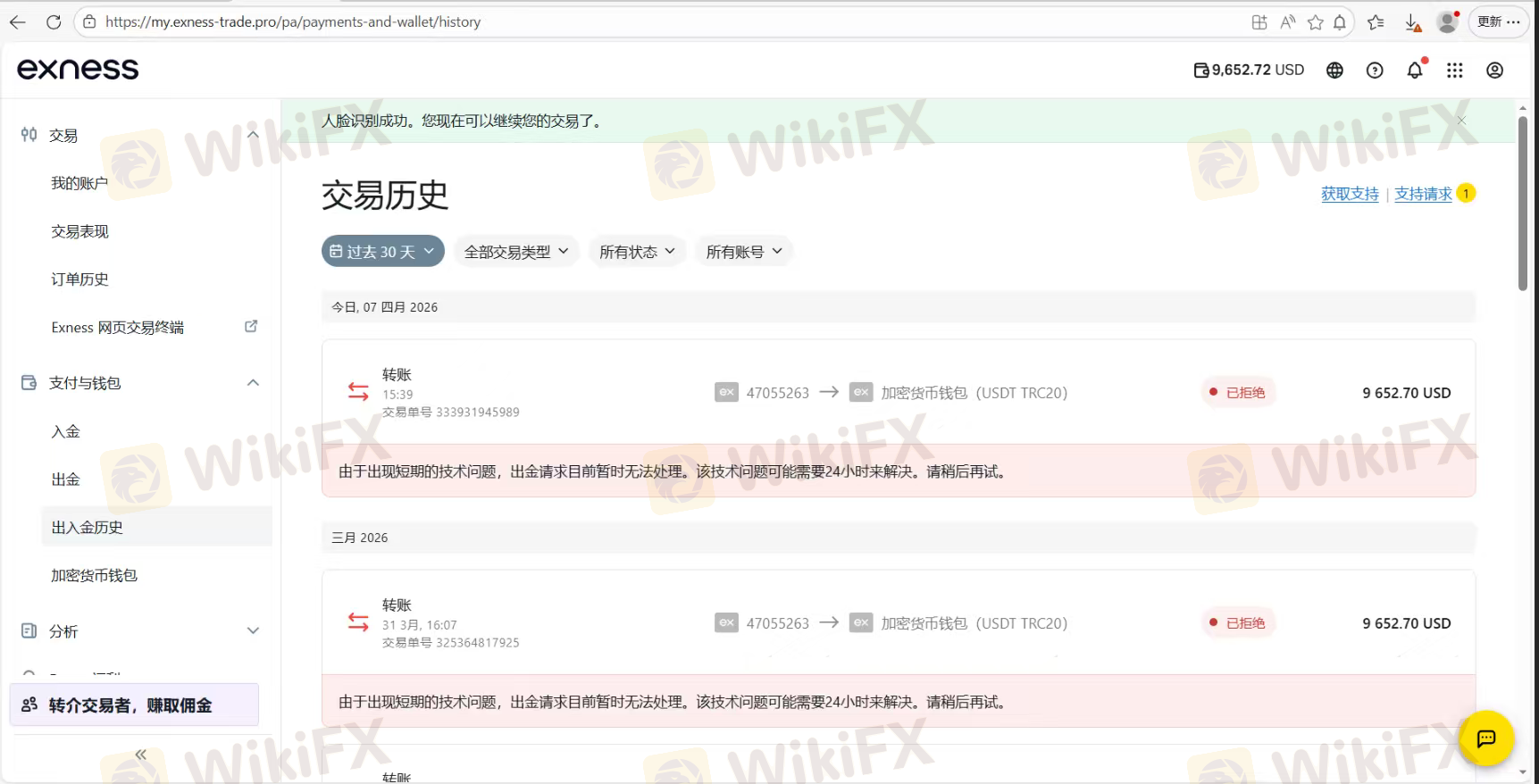Expand the 分析 sidebar section
Viewport: 1539px width, 784px height.
tap(253, 630)
